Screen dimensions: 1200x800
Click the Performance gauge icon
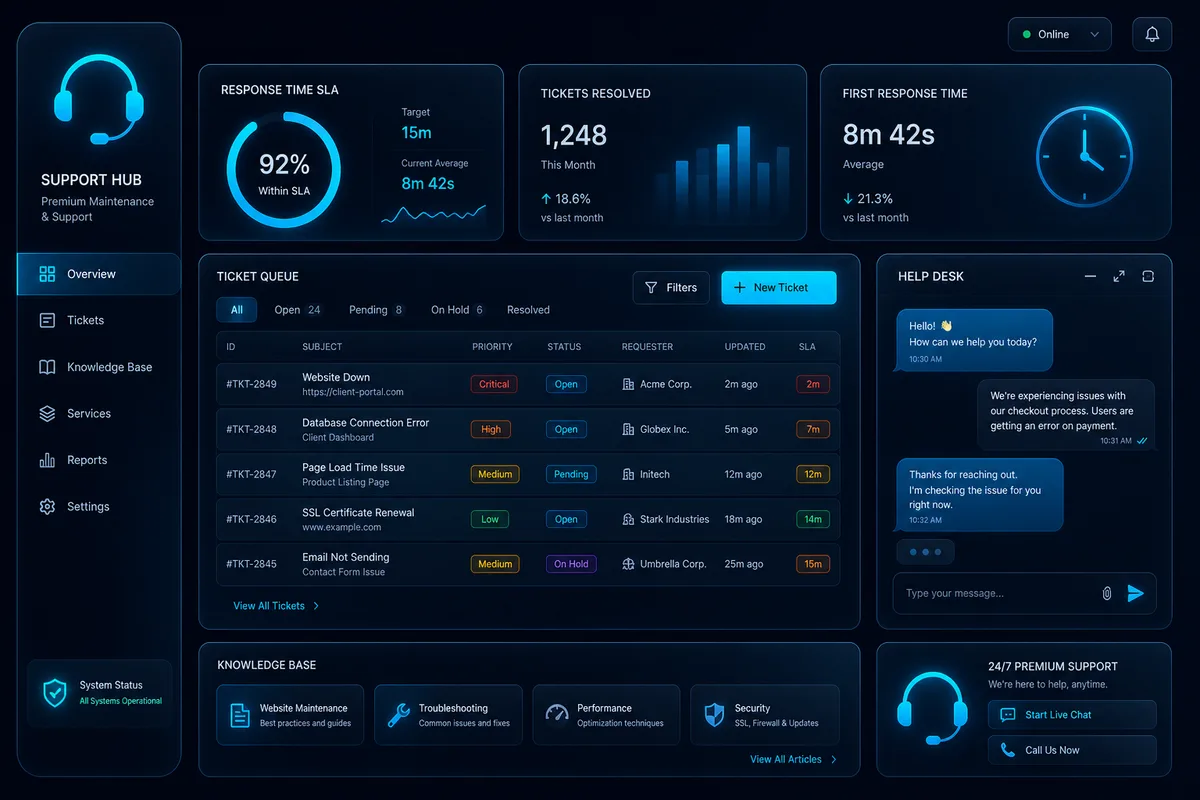(x=557, y=714)
